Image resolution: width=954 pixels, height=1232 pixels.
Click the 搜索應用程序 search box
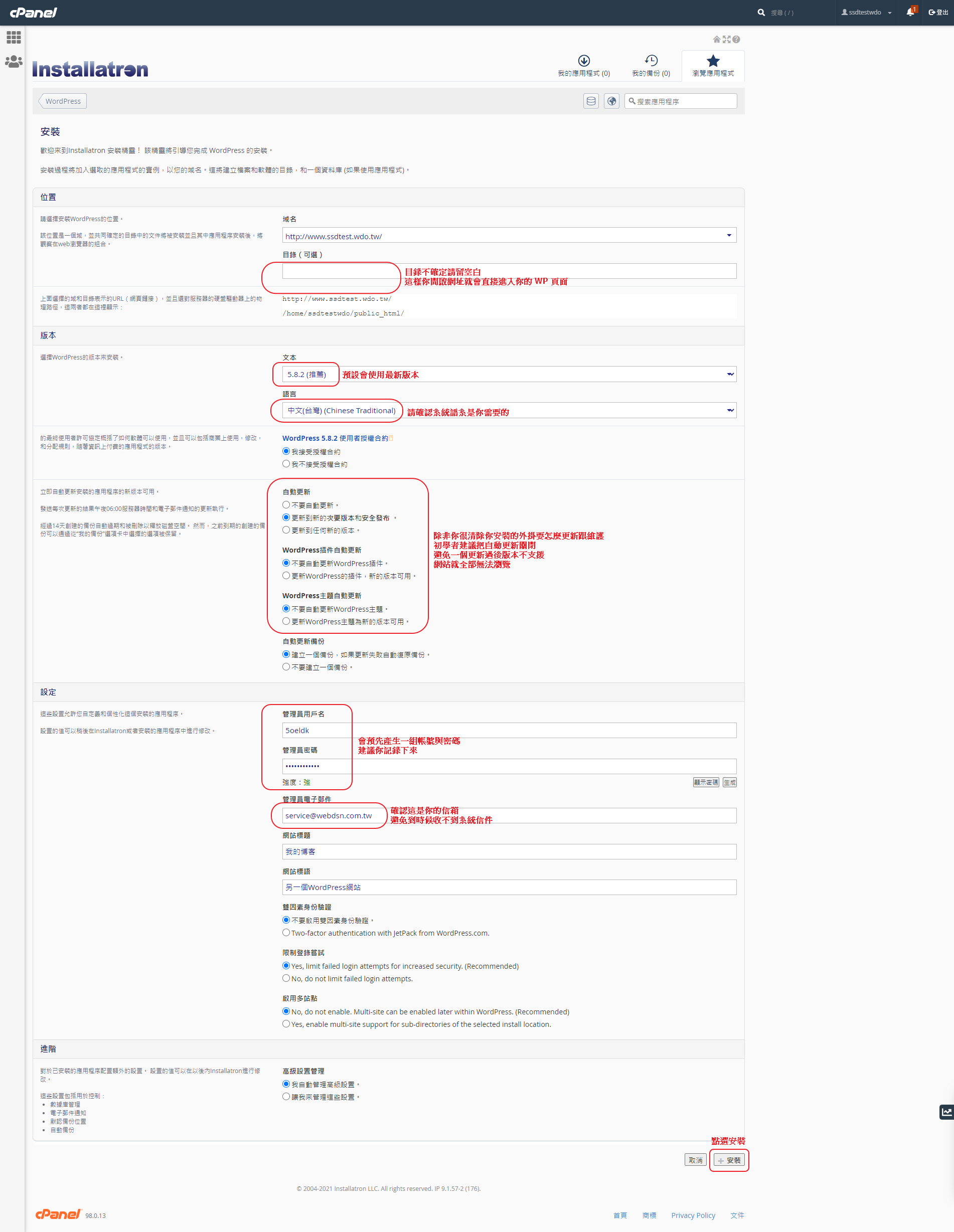(x=681, y=101)
